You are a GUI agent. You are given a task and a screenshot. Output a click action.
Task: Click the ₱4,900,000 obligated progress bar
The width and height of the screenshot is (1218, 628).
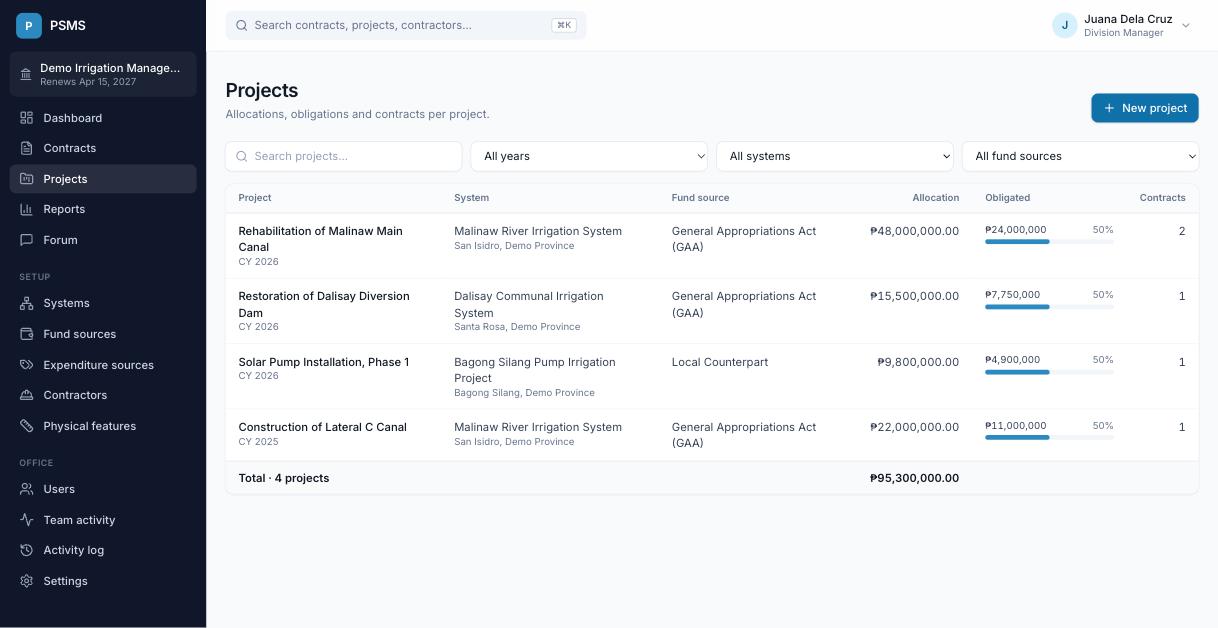(x=1049, y=372)
